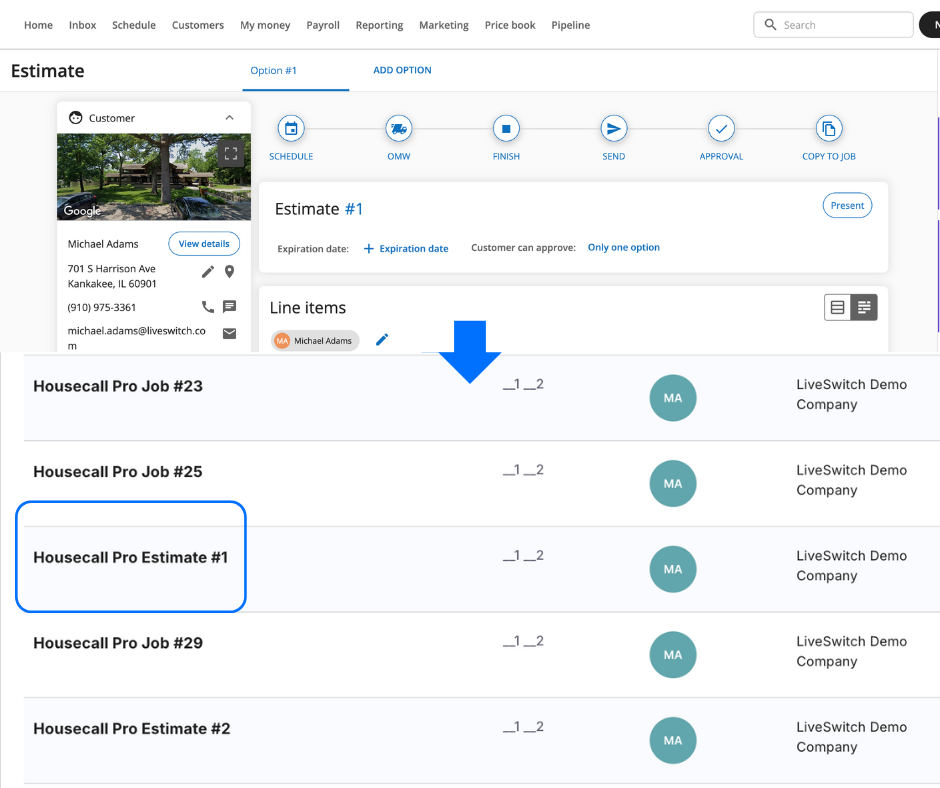
Task: Click the michael.adams@liveswitch.com email text
Action: pos(137,338)
